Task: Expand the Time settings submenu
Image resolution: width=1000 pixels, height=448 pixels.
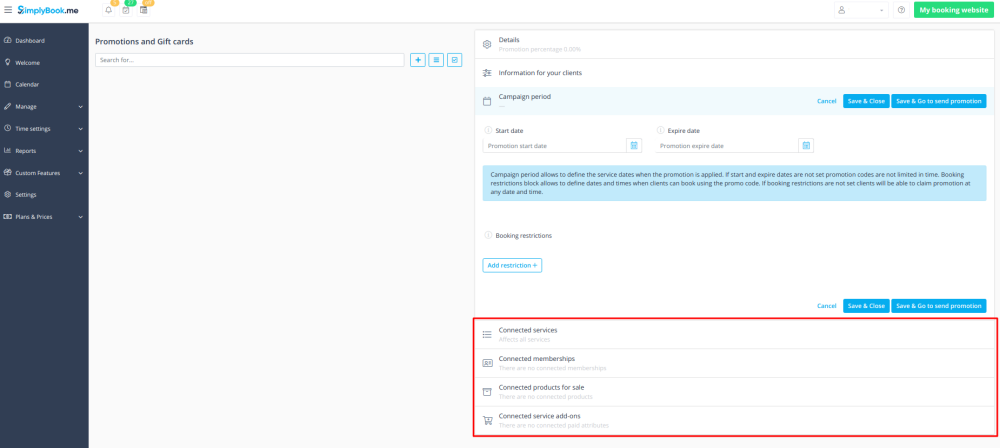Action: coord(44,128)
